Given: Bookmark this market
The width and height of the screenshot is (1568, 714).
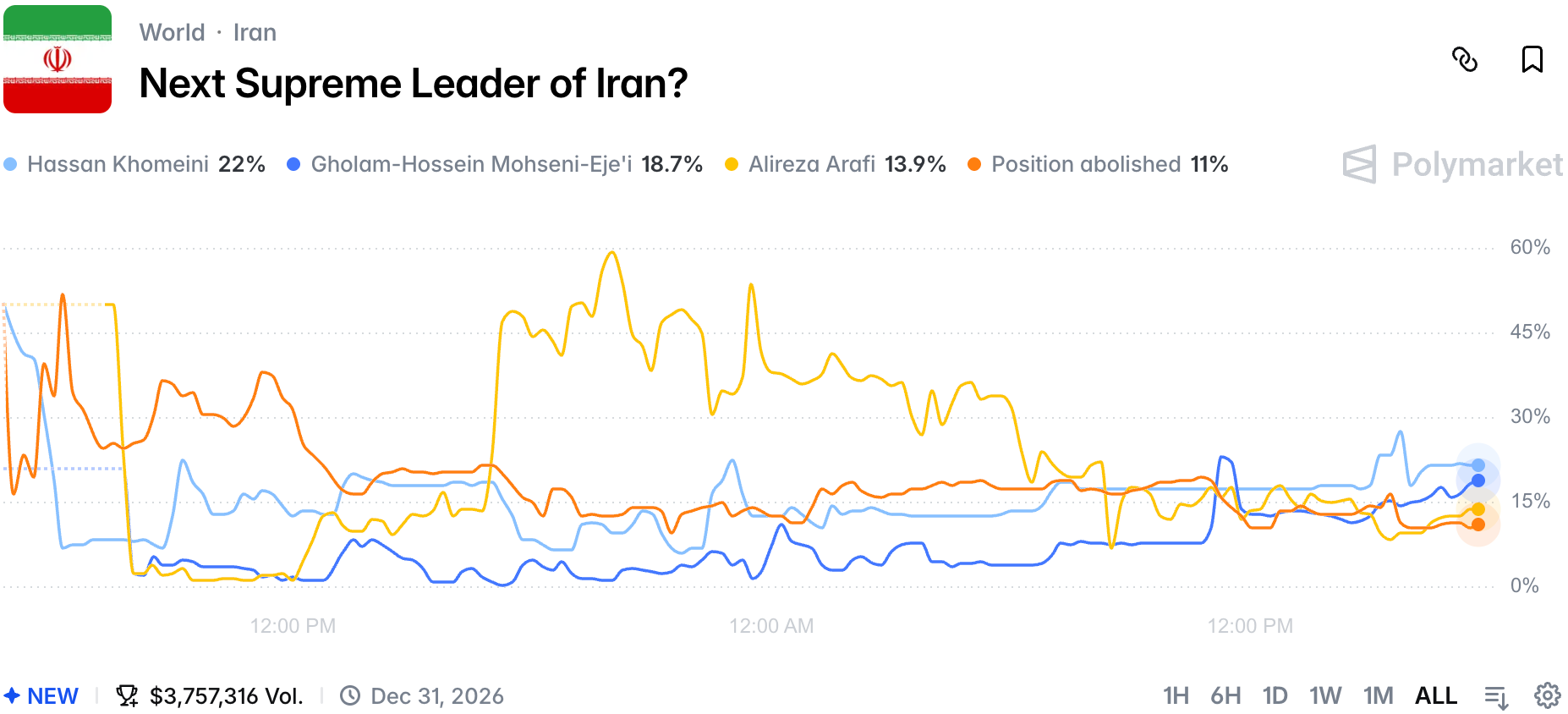Looking at the screenshot, I should coord(1532,59).
